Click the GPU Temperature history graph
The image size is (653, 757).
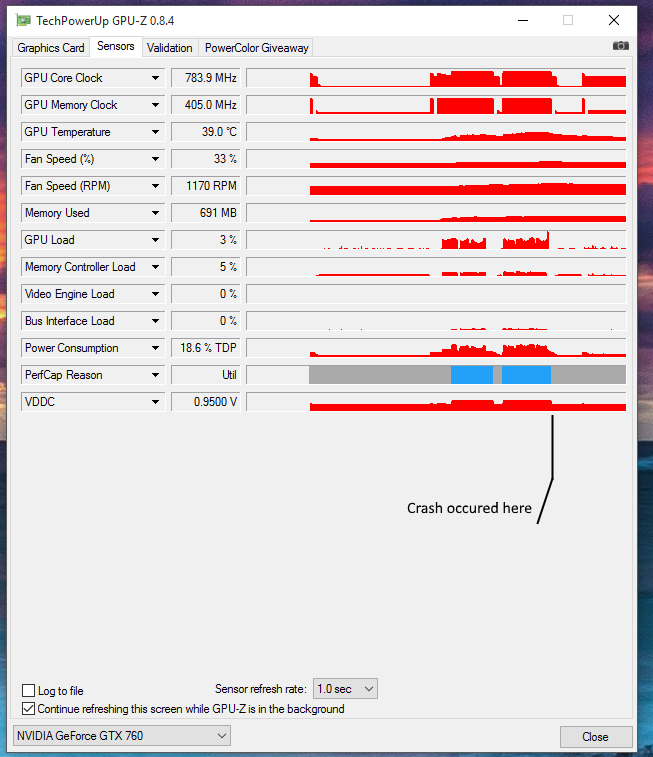pos(436,132)
